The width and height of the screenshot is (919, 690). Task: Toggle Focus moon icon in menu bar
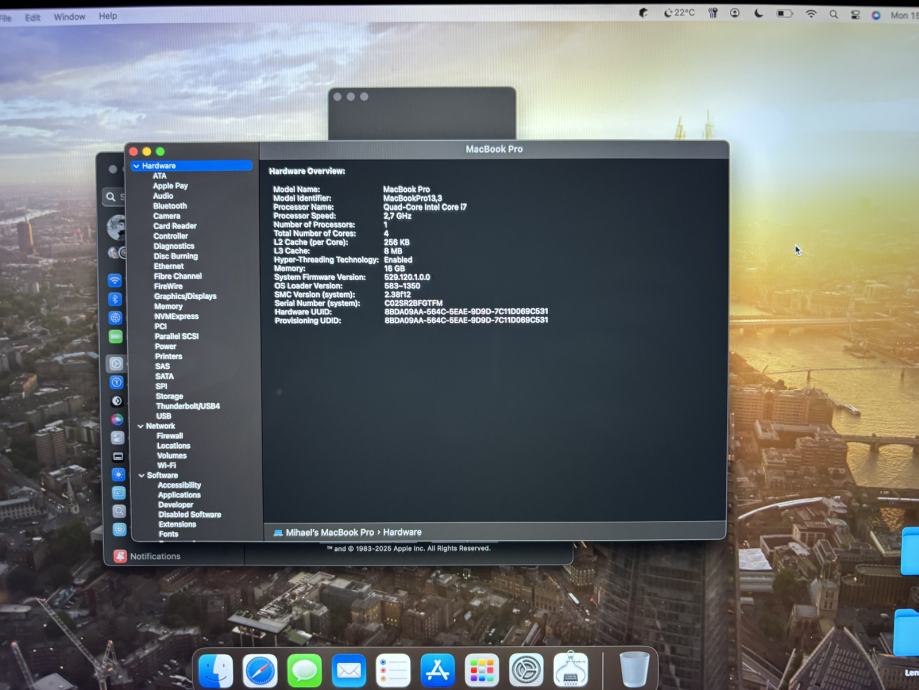point(759,14)
